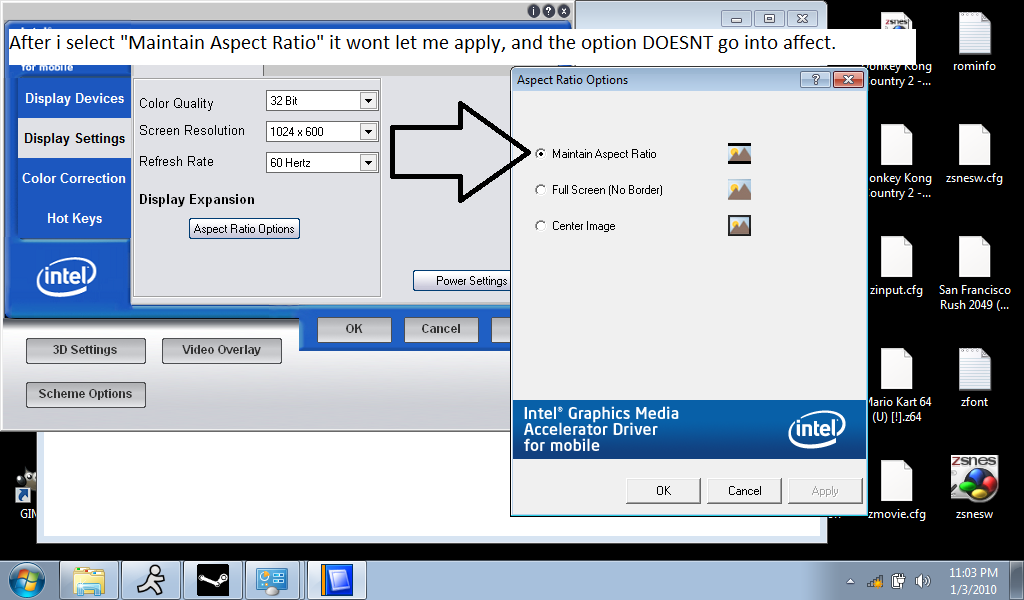Select the upper Donkey Kong Country 2 file icon

[898, 51]
